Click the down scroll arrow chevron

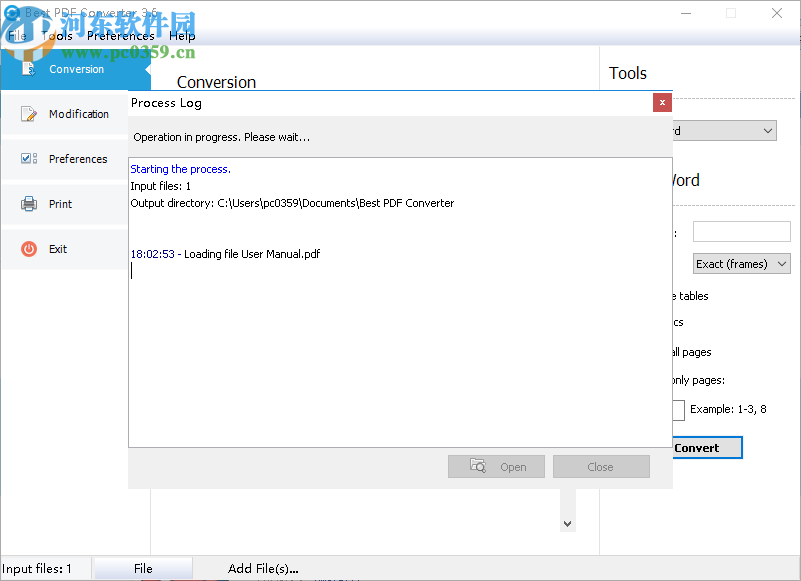click(567, 523)
